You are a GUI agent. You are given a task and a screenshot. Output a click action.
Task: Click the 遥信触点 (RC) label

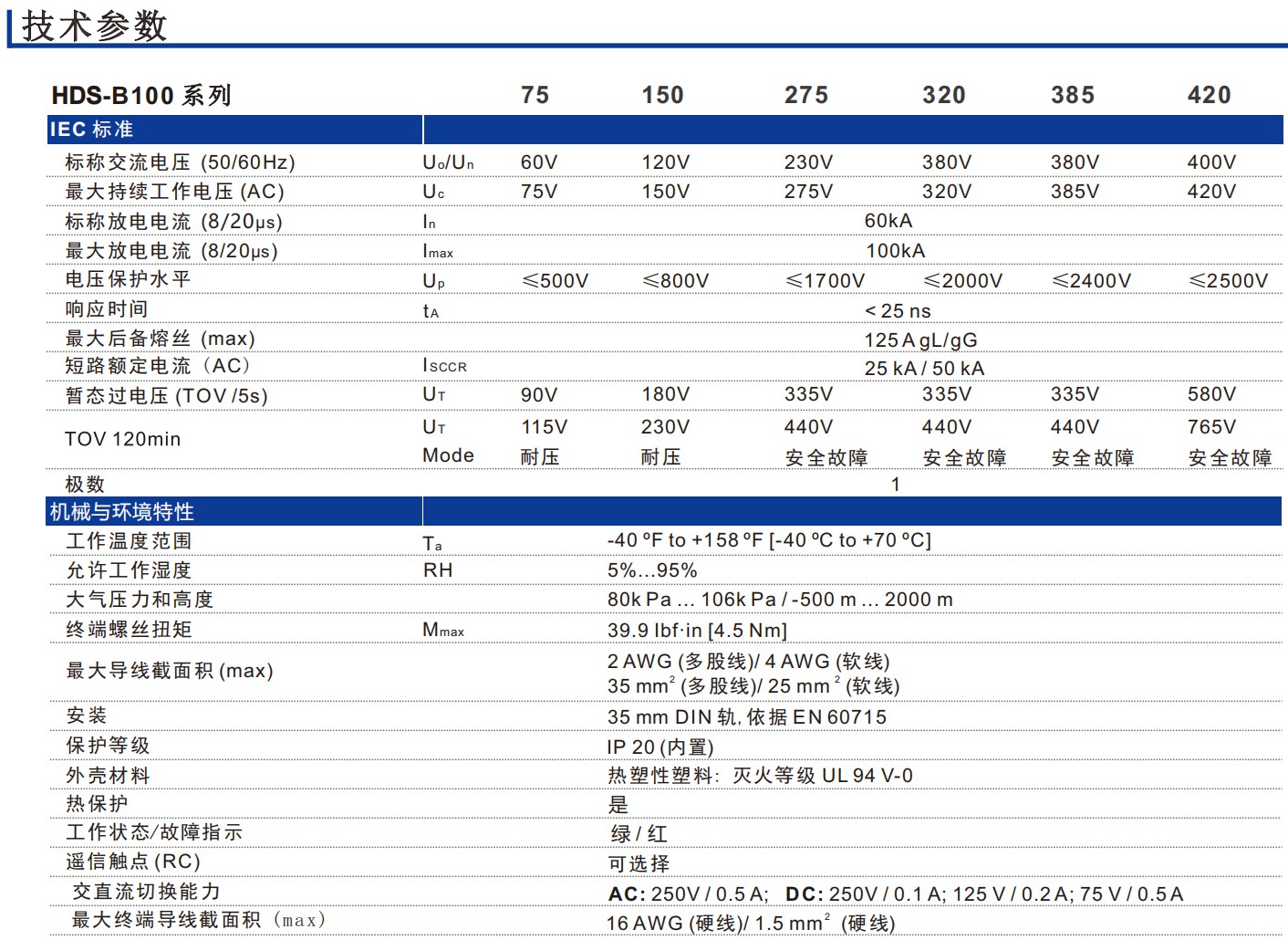click(x=133, y=862)
